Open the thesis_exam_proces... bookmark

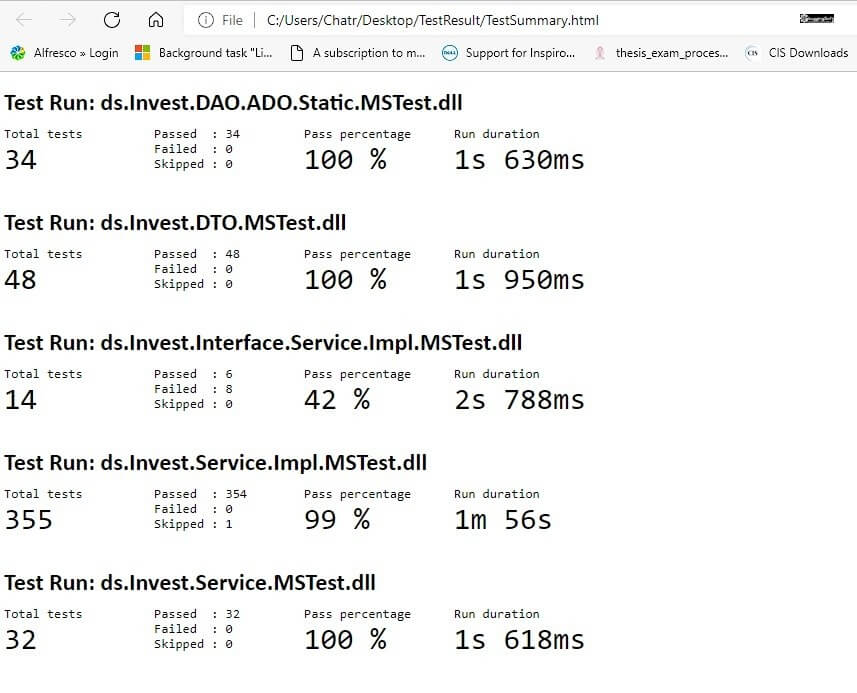point(660,52)
